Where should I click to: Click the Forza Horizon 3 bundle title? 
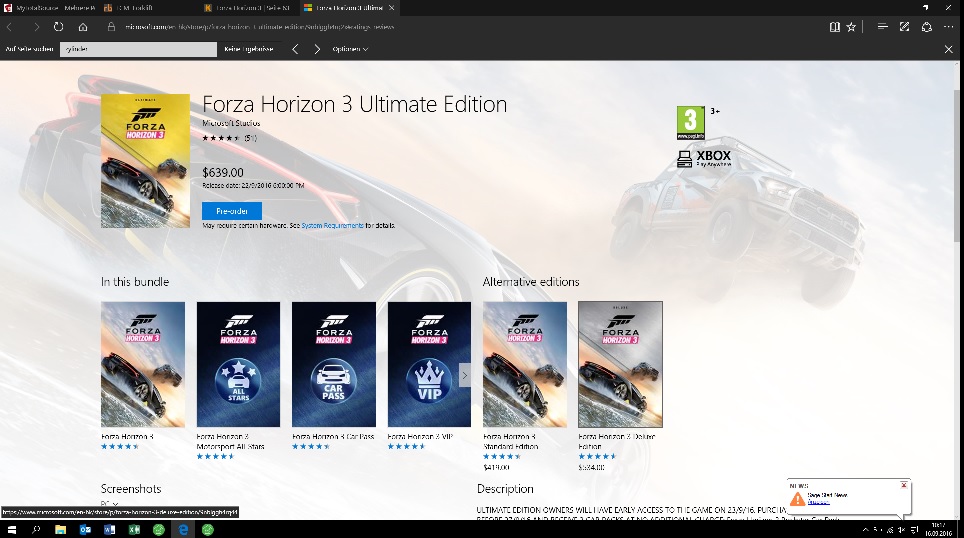127,437
